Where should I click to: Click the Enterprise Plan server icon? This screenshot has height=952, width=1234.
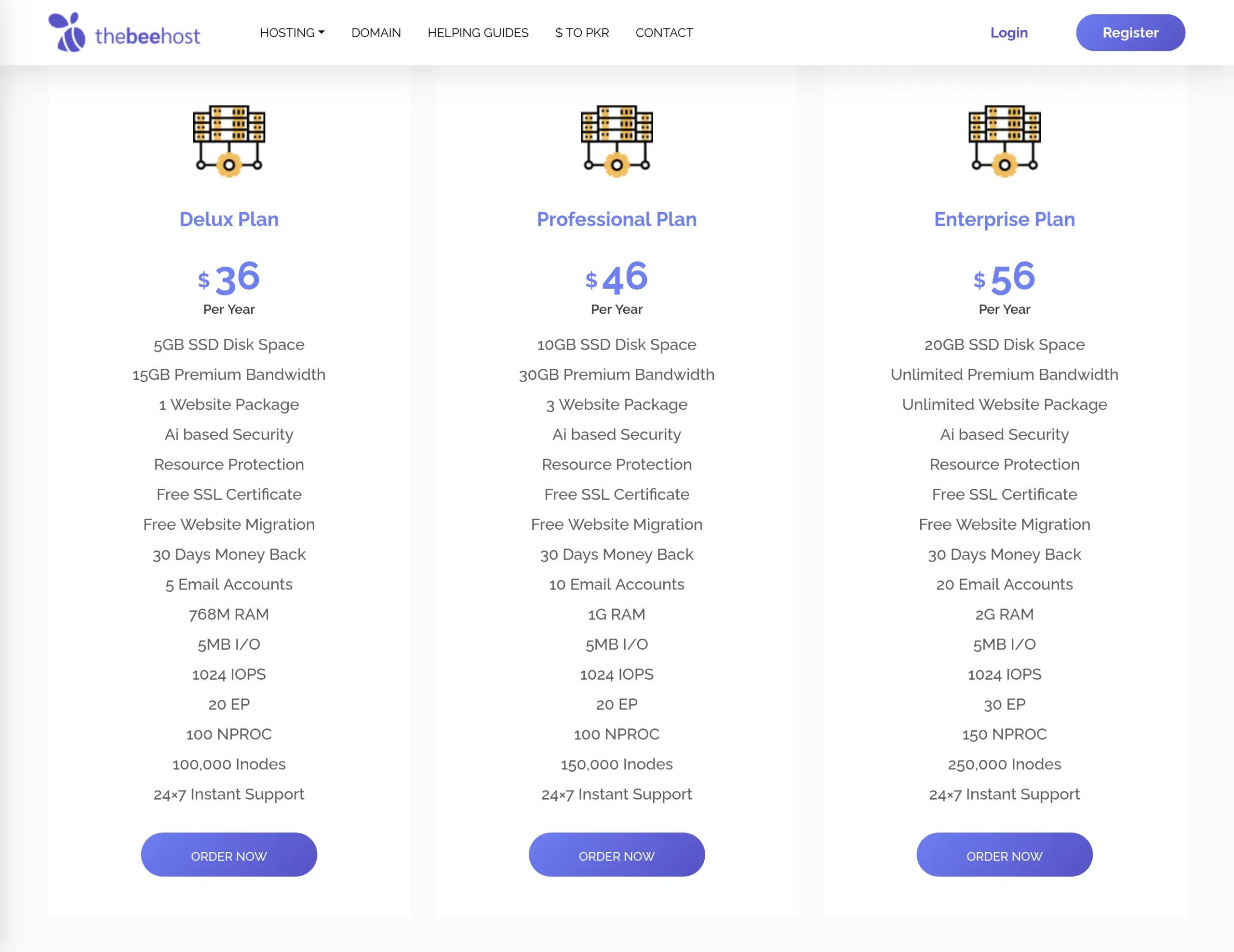click(1004, 141)
